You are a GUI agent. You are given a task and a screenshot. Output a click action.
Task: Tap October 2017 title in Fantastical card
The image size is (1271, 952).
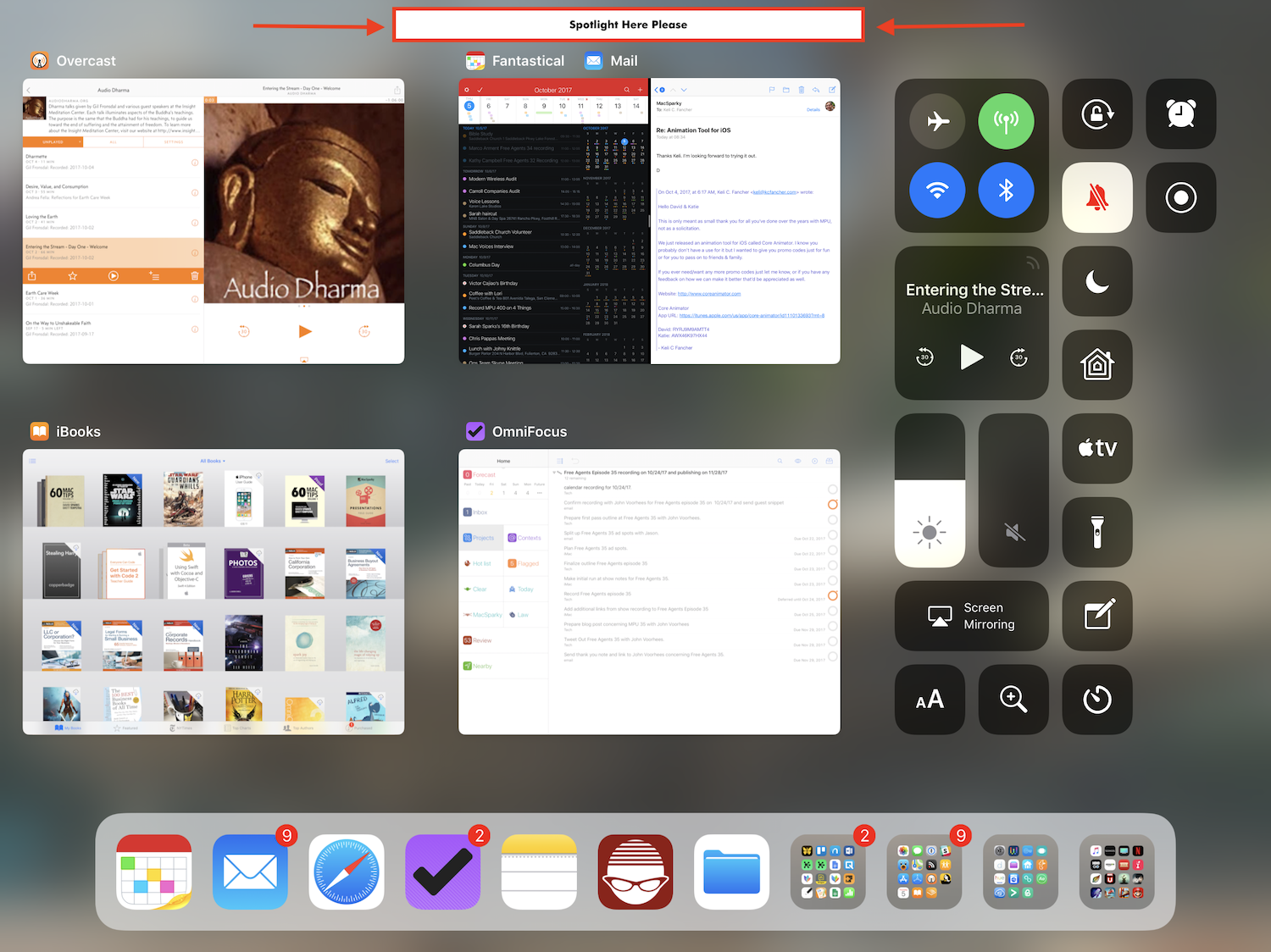point(552,90)
